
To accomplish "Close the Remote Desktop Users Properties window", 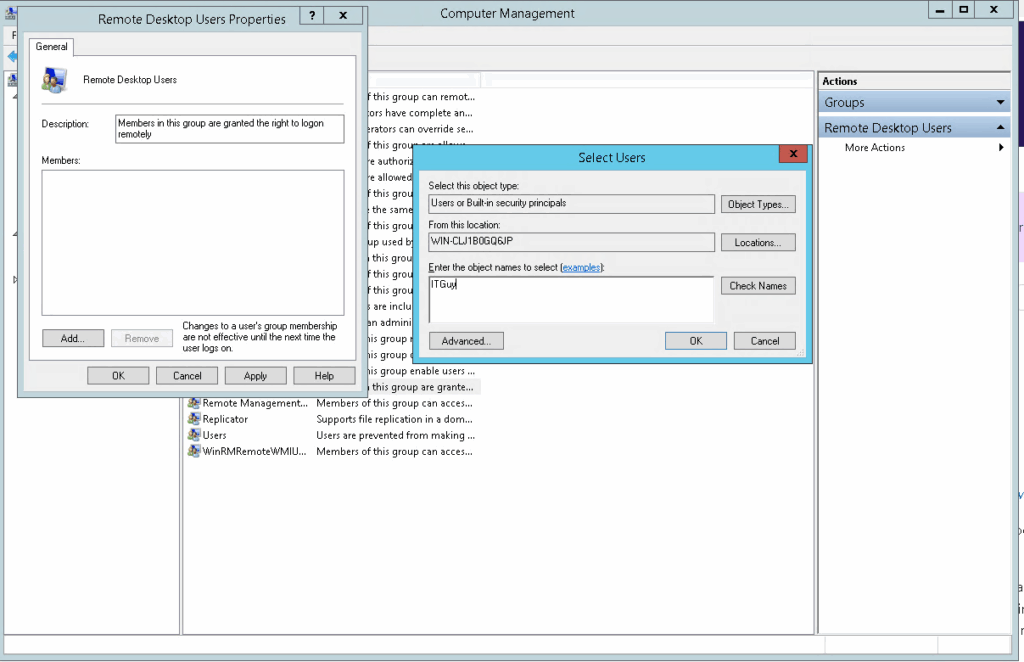I will pyautogui.click(x=344, y=16).
